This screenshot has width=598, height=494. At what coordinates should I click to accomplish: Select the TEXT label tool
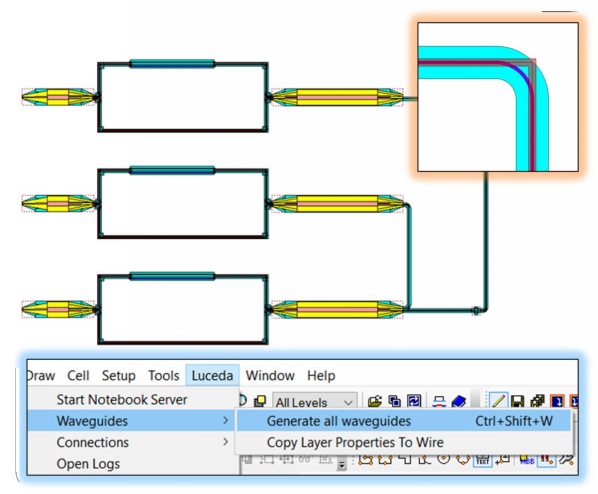coord(482,459)
